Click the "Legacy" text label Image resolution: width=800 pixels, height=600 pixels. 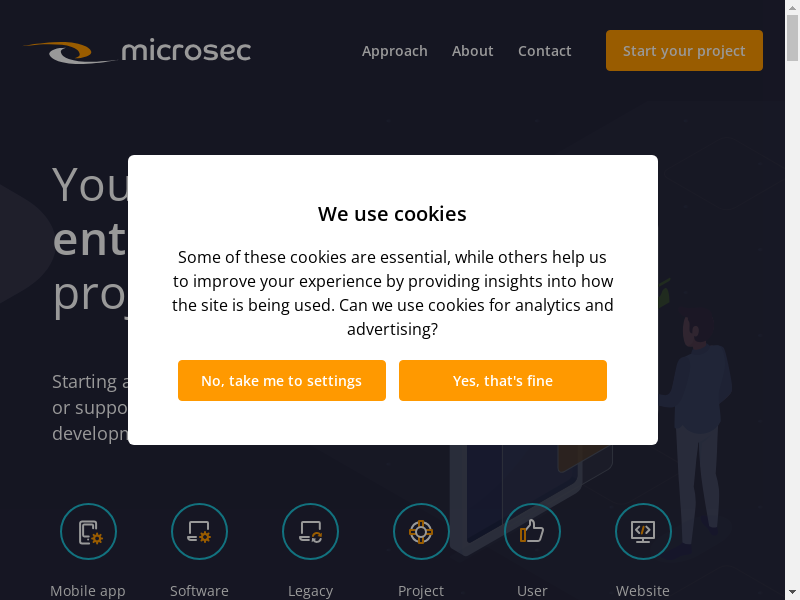pos(310,591)
